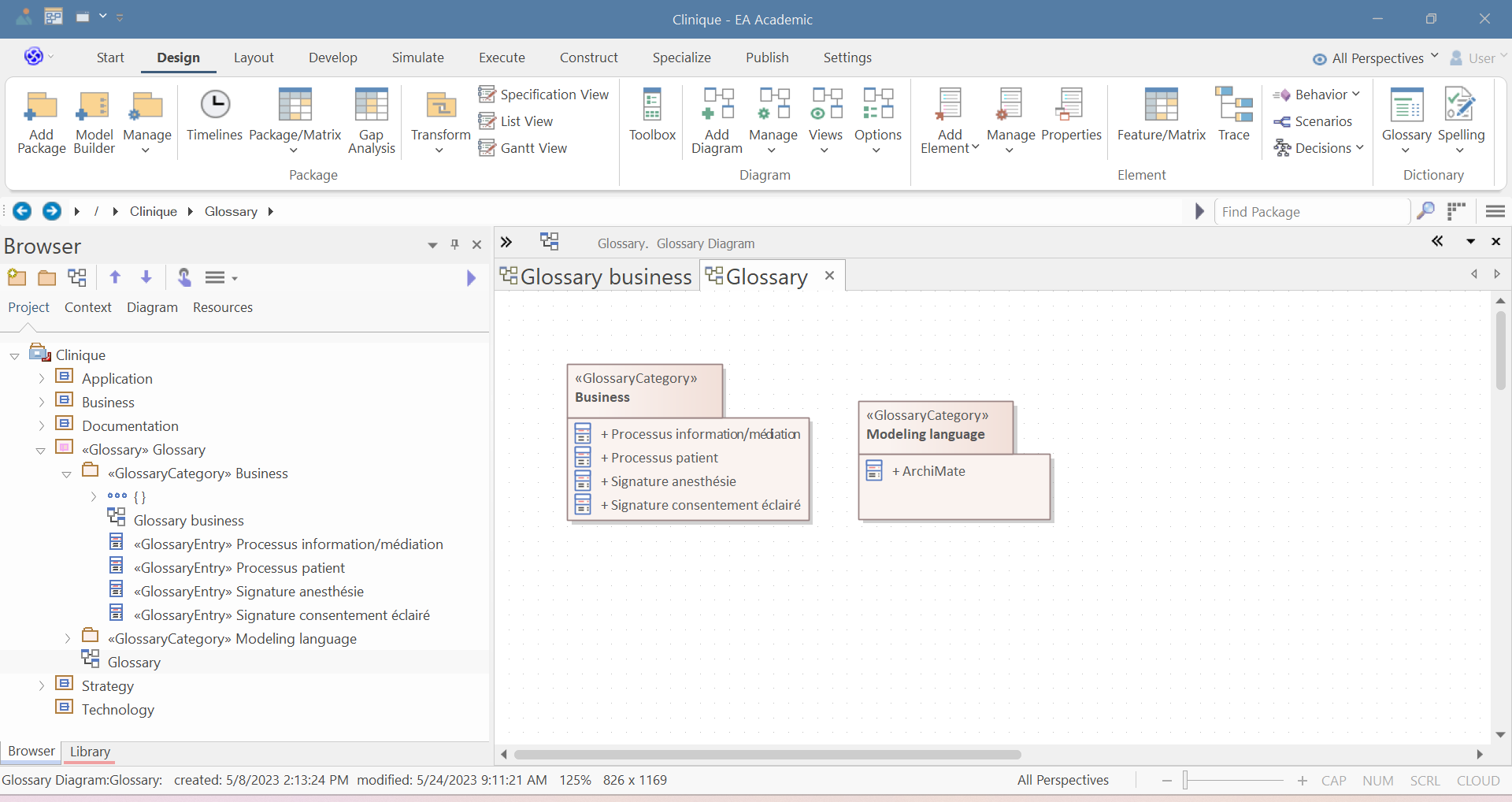1512x802 pixels.
Task: Collapse GlossaryCategory Business node
Action: 67,474
